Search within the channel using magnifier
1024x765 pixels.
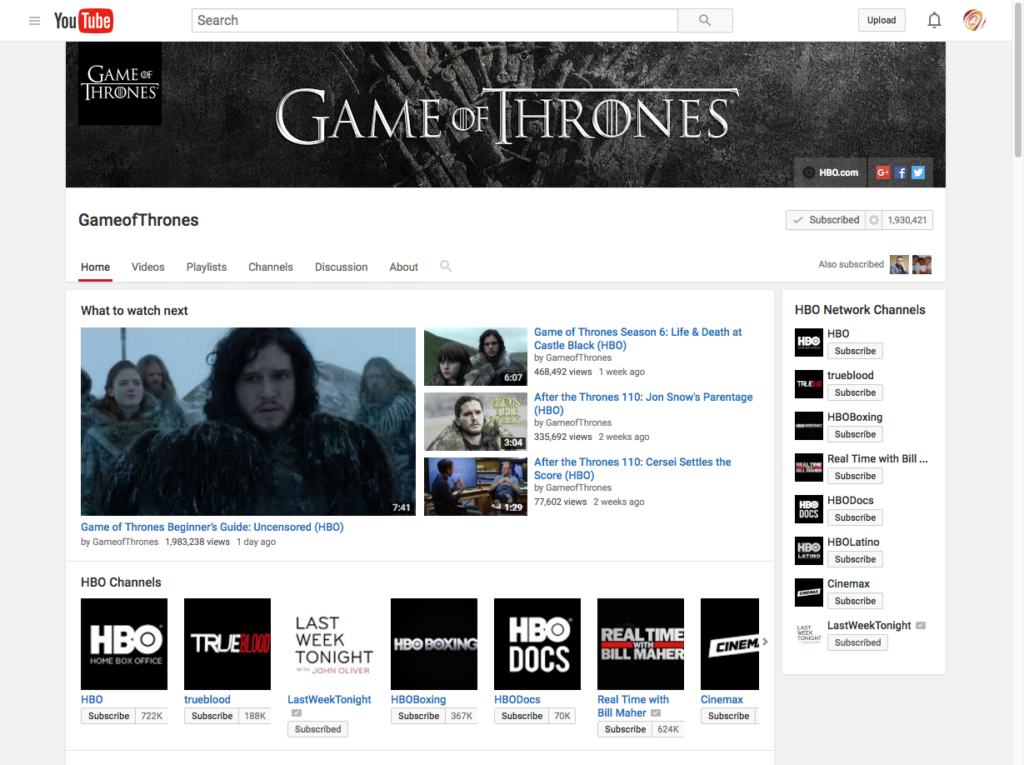point(446,266)
